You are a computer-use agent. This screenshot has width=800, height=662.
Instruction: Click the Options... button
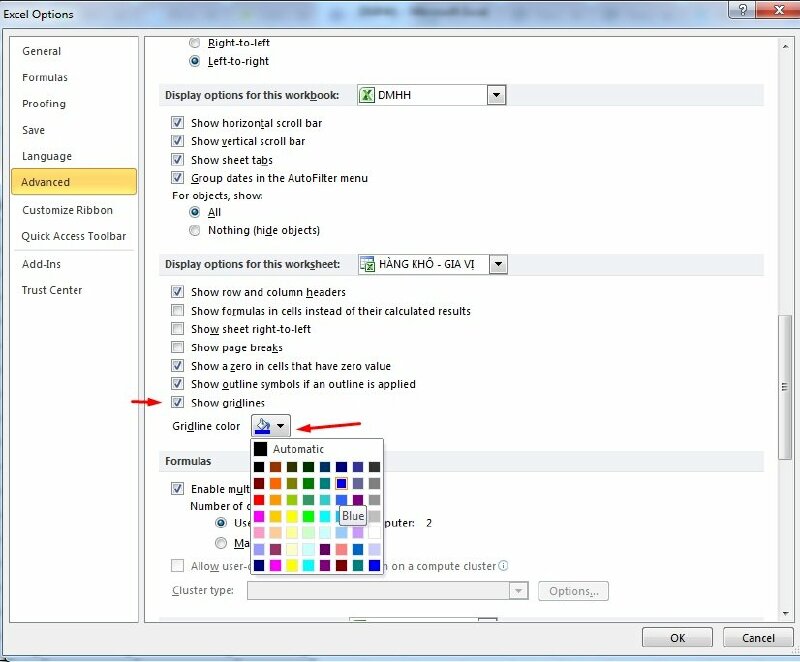coord(573,591)
